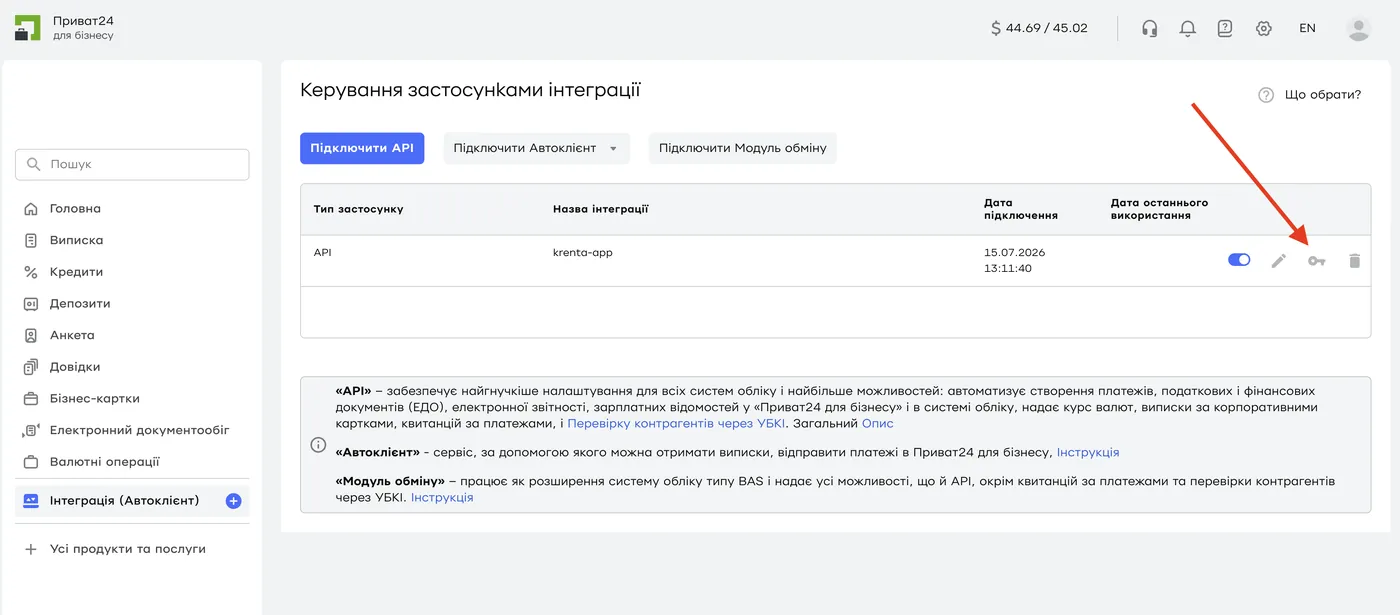1400x615 pixels.
Task: Click the Електронний документообіг icon
Action: [x=30, y=430]
